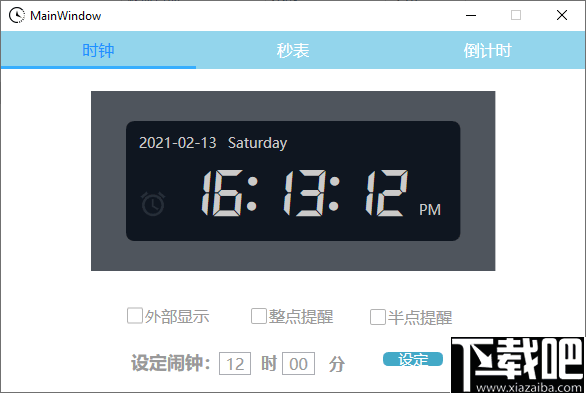Click the alarm minute field showing 00
586x393 pixels.
298,363
